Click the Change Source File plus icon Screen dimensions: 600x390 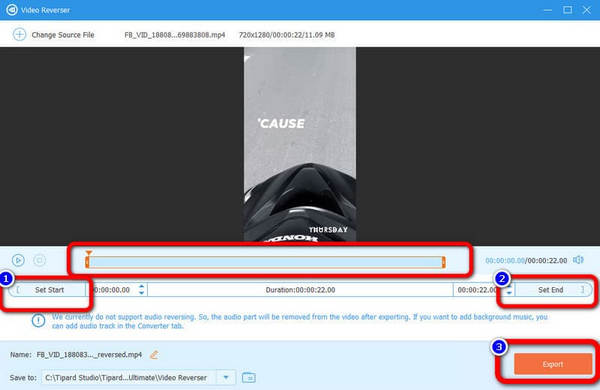(19, 34)
